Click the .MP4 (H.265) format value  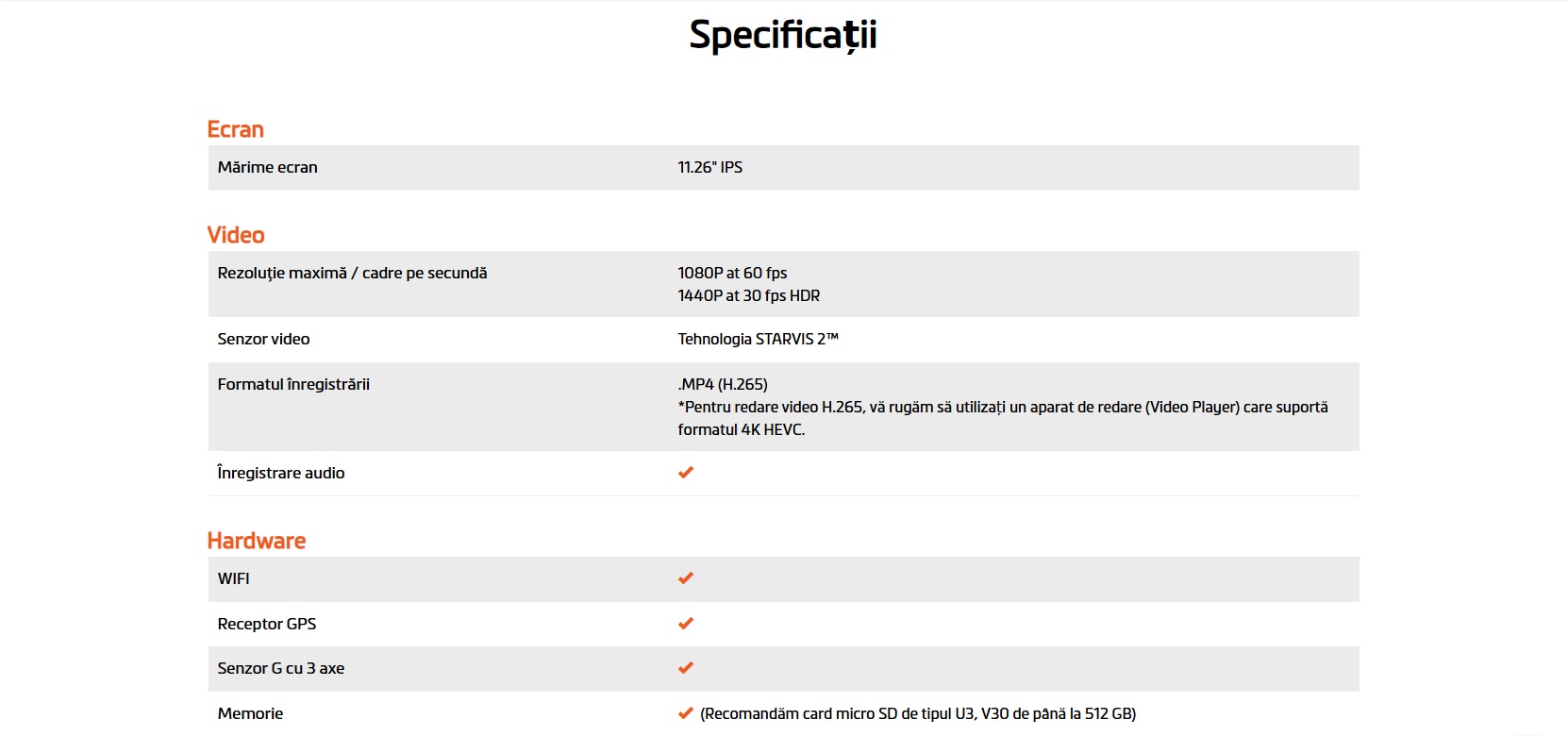point(723,384)
